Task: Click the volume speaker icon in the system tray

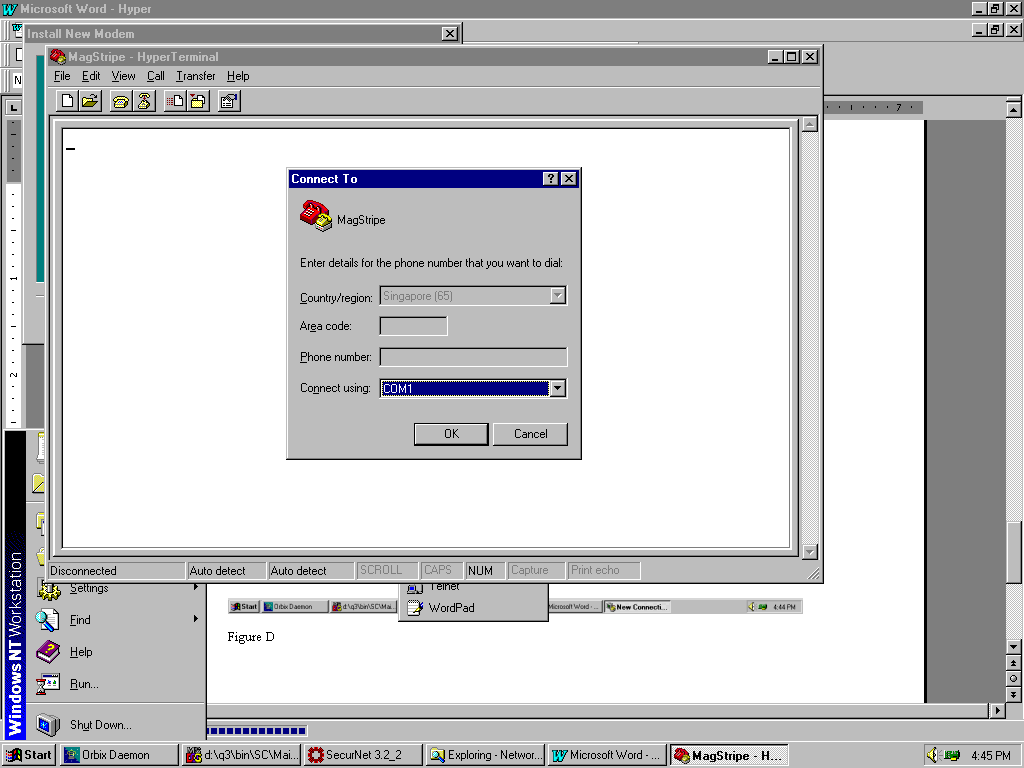Action: pyautogui.click(x=932, y=755)
